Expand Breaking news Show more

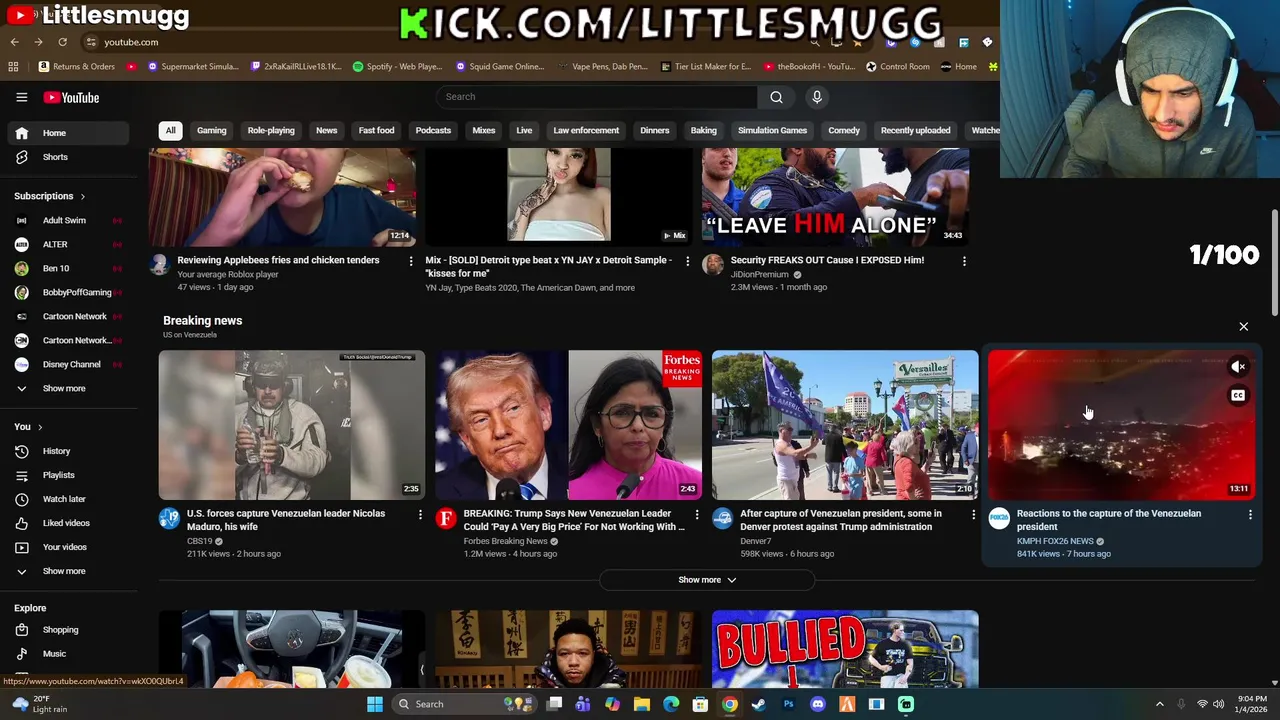[707, 580]
